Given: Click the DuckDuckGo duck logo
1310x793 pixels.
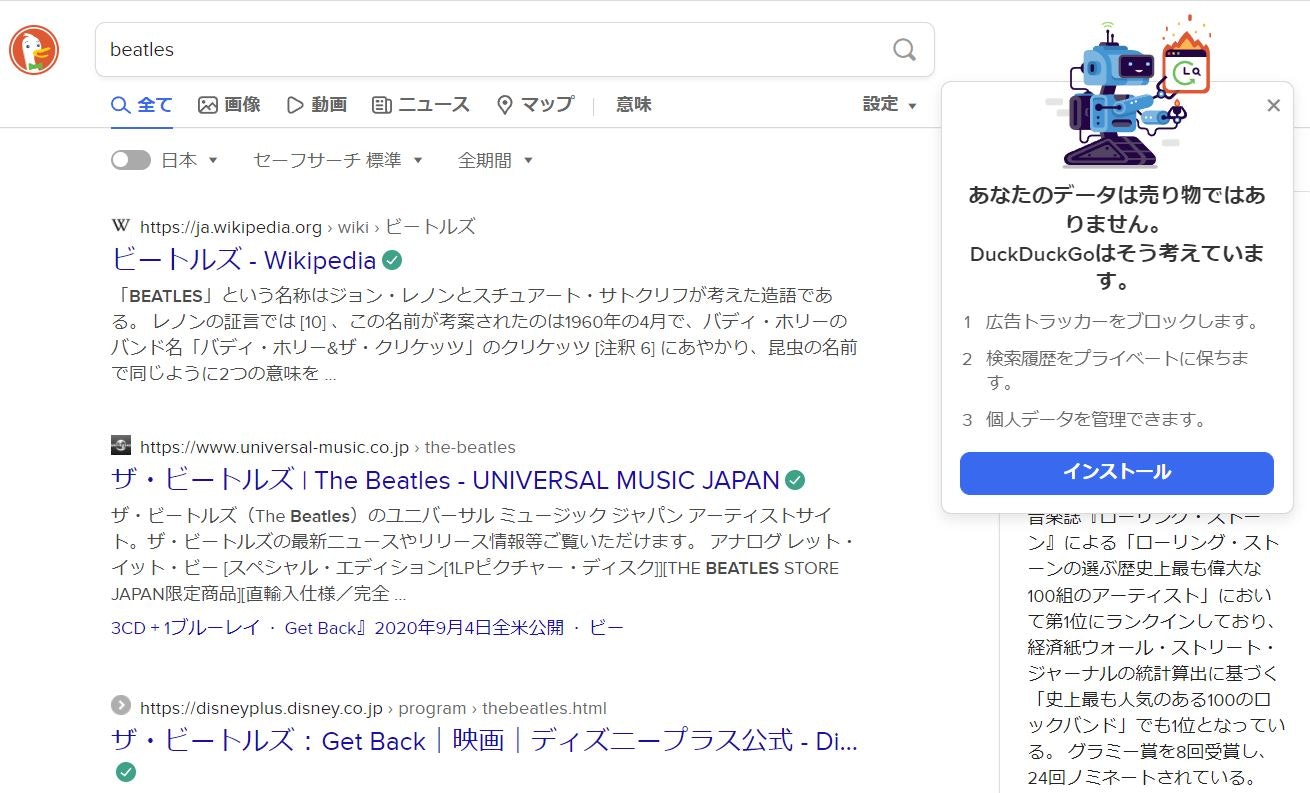Looking at the screenshot, I should 36,49.
